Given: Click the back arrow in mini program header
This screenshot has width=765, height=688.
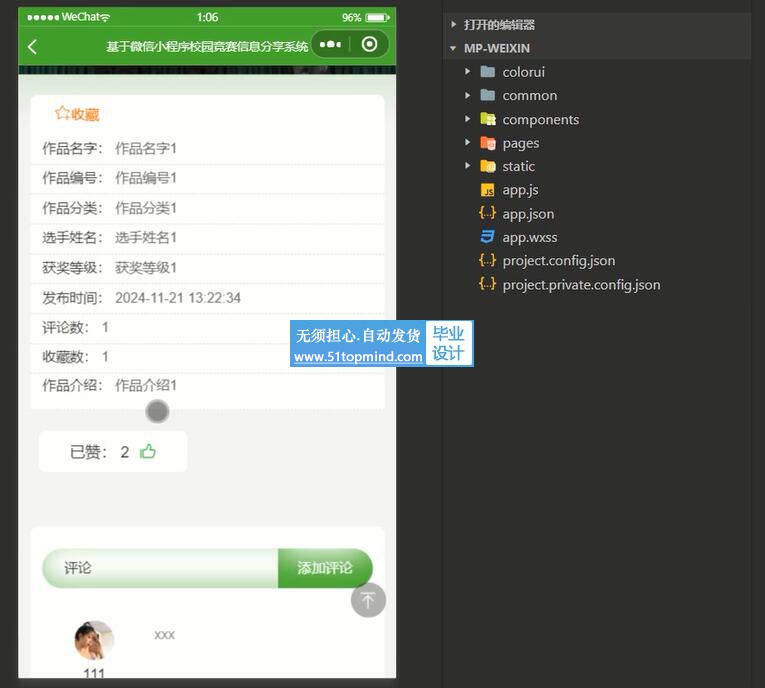Looking at the screenshot, I should tap(32, 46).
